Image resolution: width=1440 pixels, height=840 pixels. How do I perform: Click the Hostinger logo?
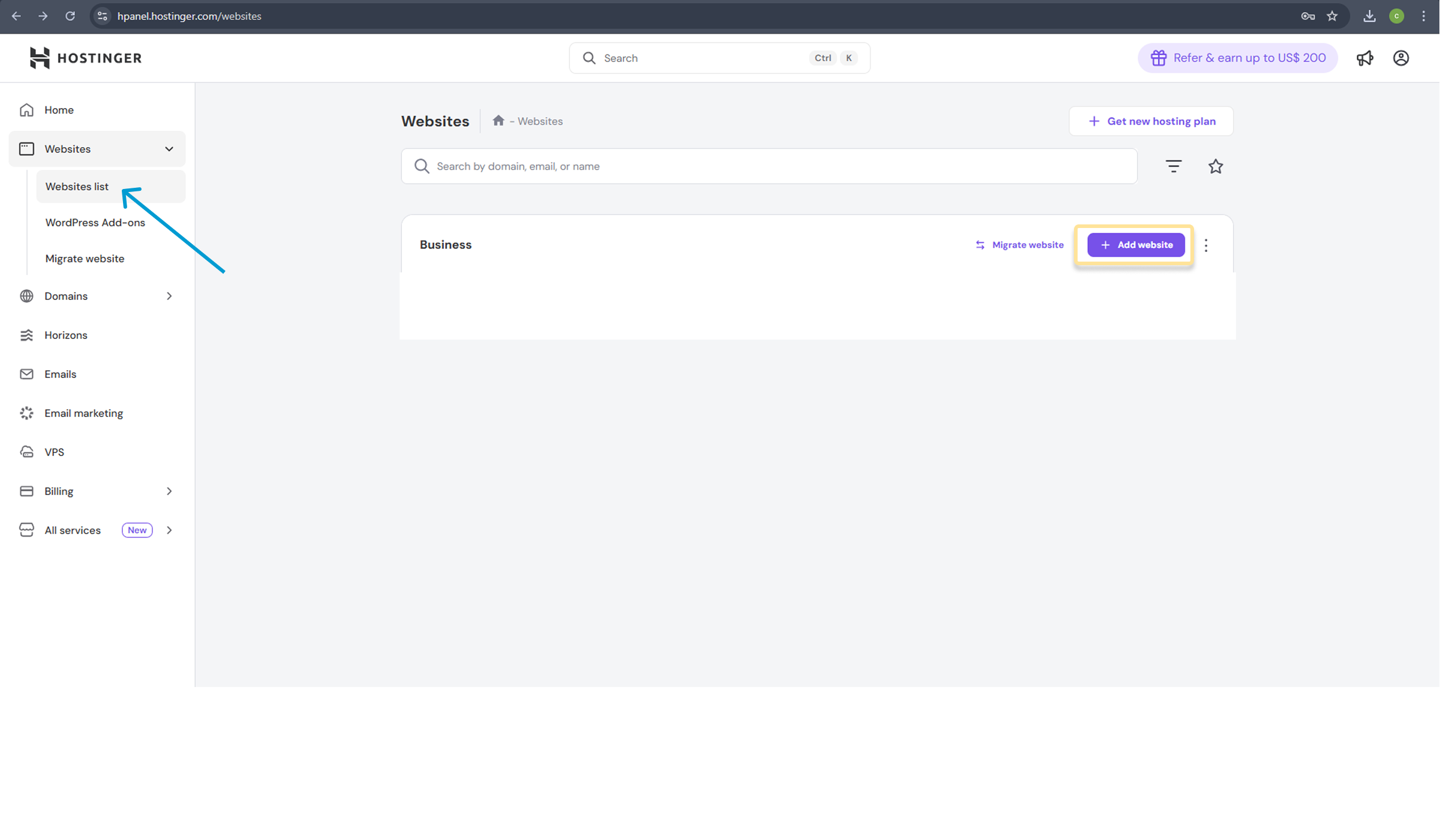tap(85, 58)
